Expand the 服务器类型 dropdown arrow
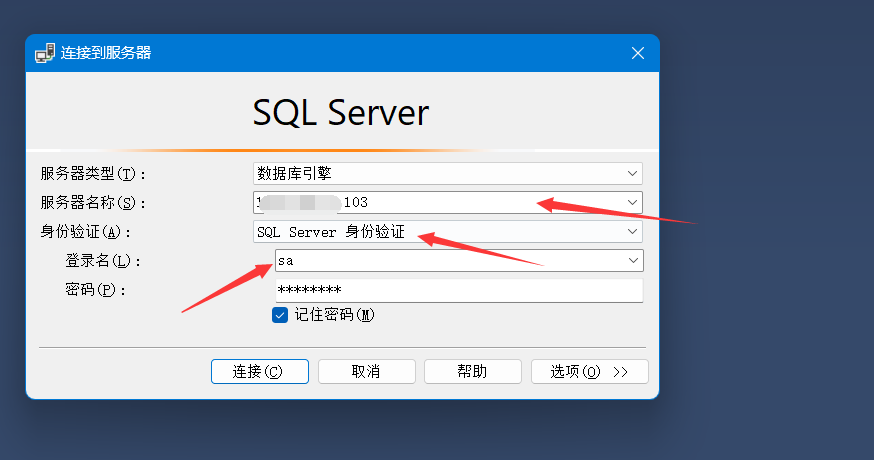 click(x=631, y=173)
